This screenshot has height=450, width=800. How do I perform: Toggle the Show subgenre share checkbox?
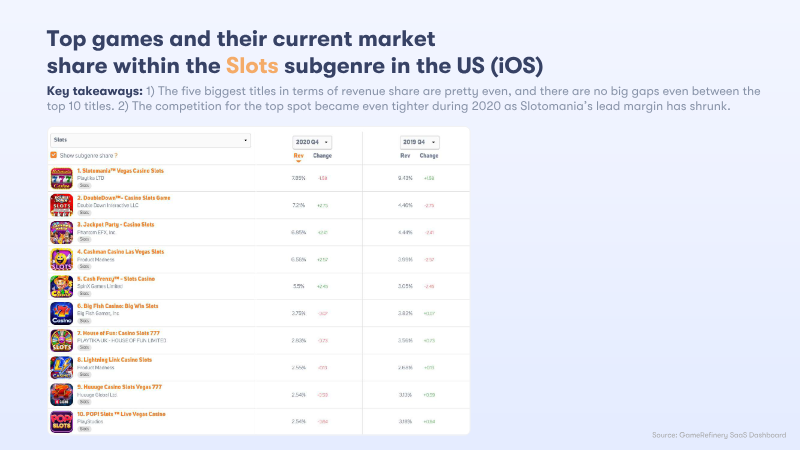[54, 155]
